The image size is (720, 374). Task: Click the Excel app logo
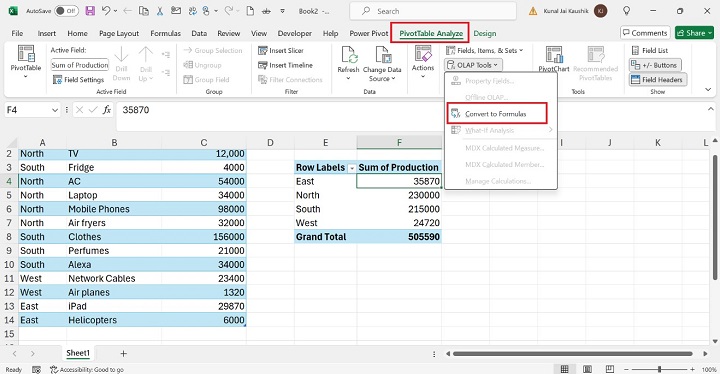(13, 11)
